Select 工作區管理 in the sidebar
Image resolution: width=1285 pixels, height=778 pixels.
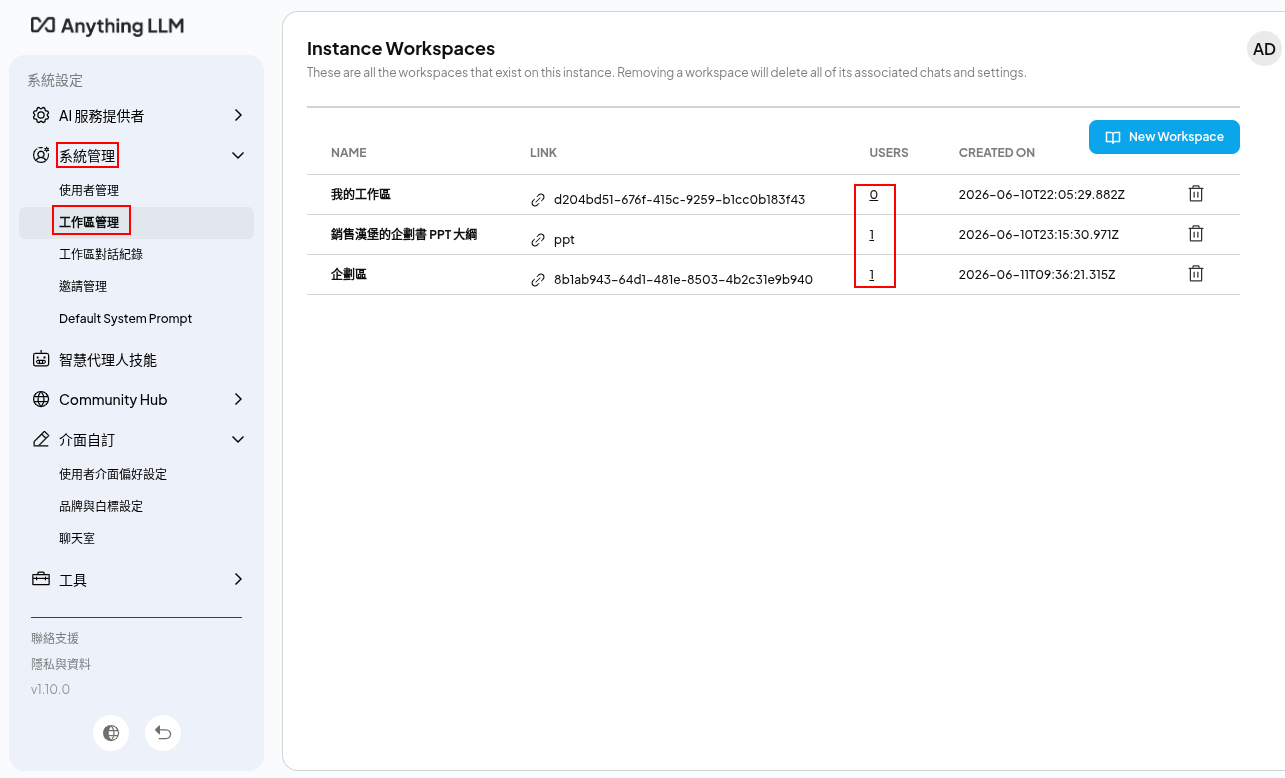click(x=136, y=222)
